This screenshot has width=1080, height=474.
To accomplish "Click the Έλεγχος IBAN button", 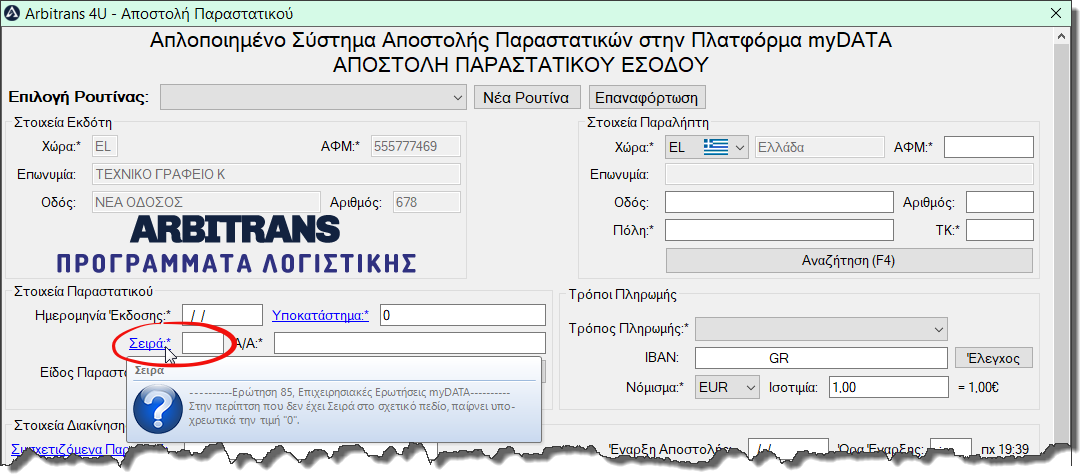I will coord(994,358).
